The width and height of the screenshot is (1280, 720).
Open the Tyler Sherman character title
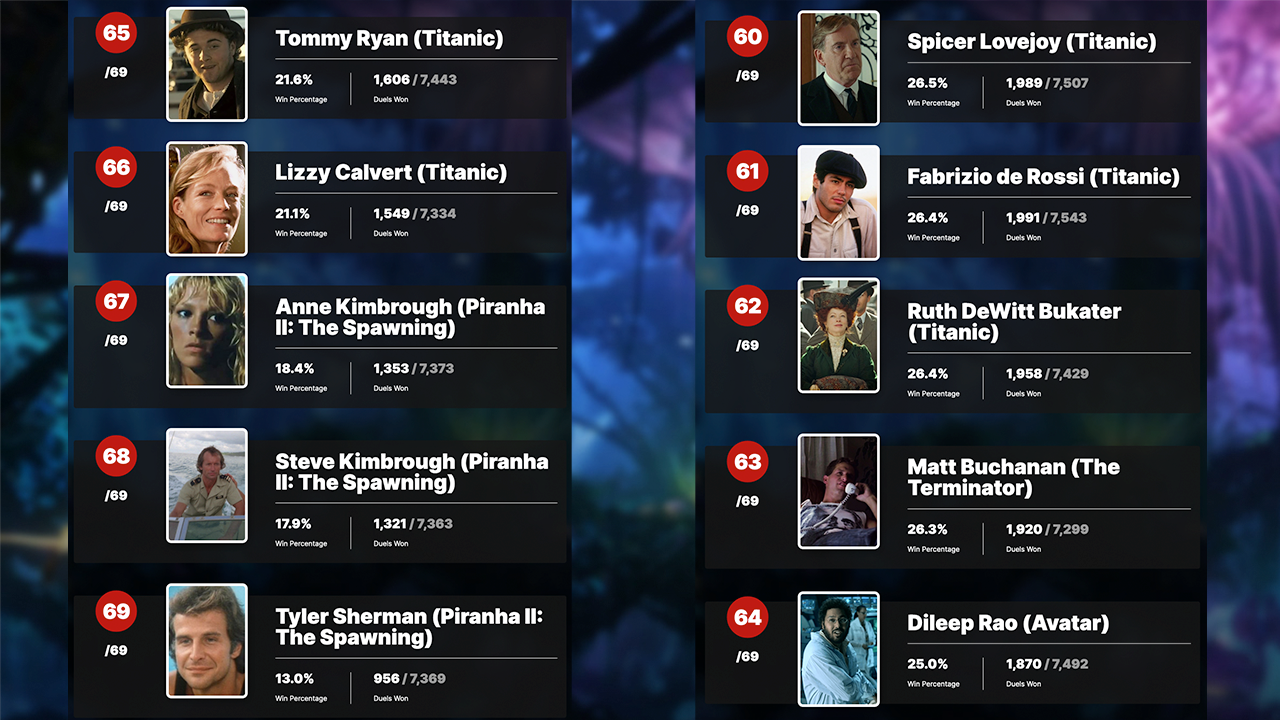pyautogui.click(x=409, y=627)
